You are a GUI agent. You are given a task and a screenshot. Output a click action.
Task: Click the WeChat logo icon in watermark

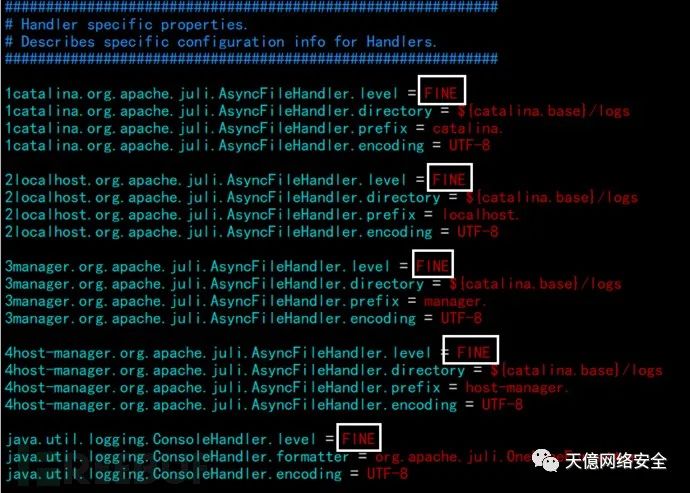(545, 460)
